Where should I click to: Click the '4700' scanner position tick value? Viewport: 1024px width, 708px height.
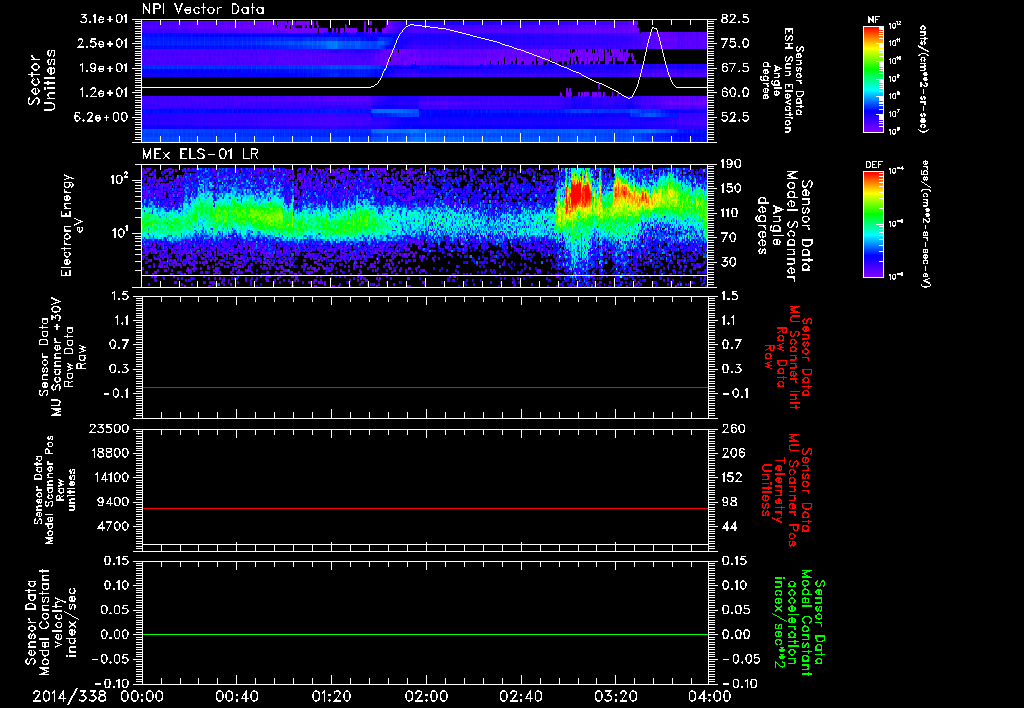[x=113, y=526]
